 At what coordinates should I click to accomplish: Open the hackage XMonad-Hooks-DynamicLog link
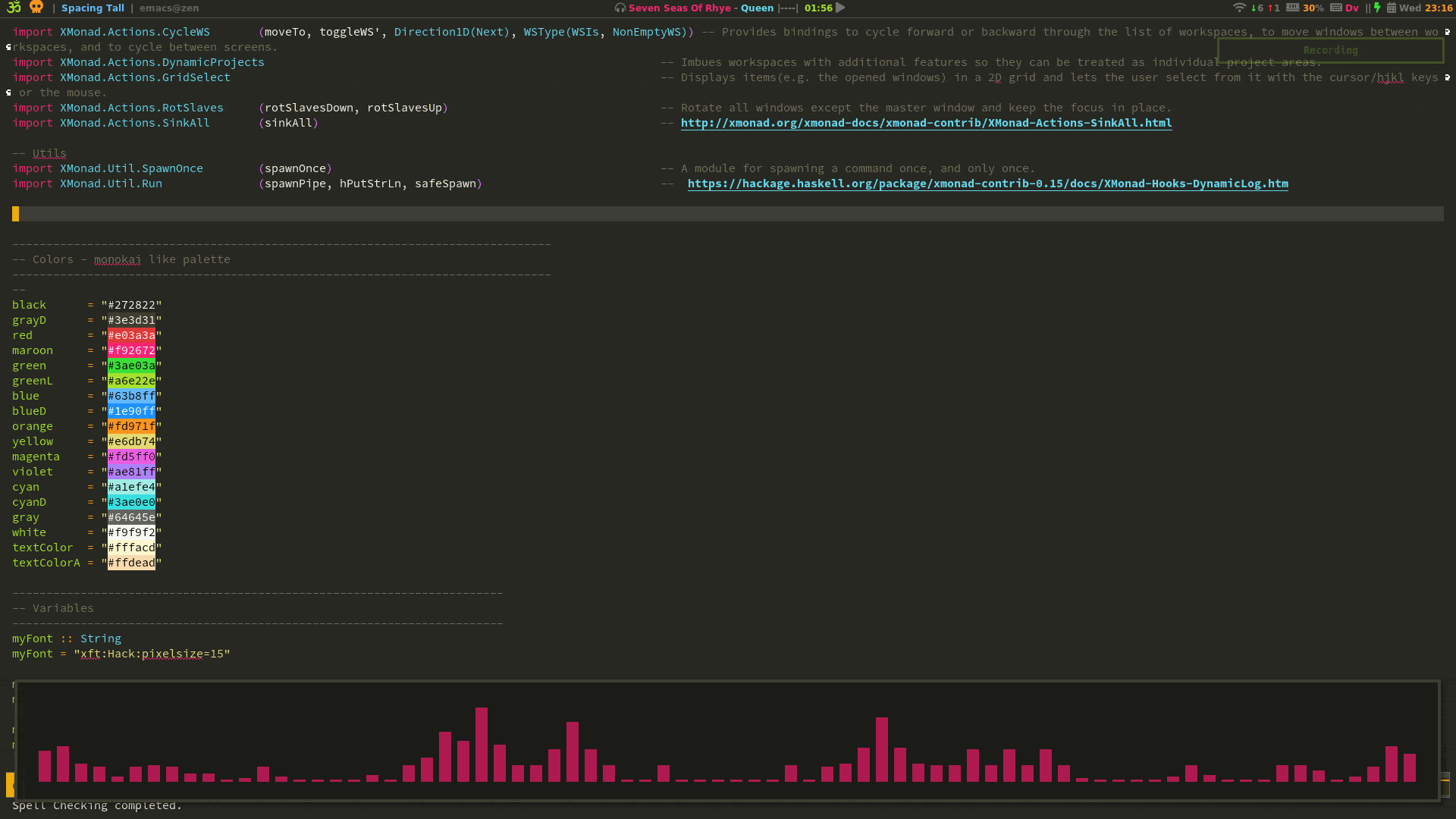(x=987, y=184)
